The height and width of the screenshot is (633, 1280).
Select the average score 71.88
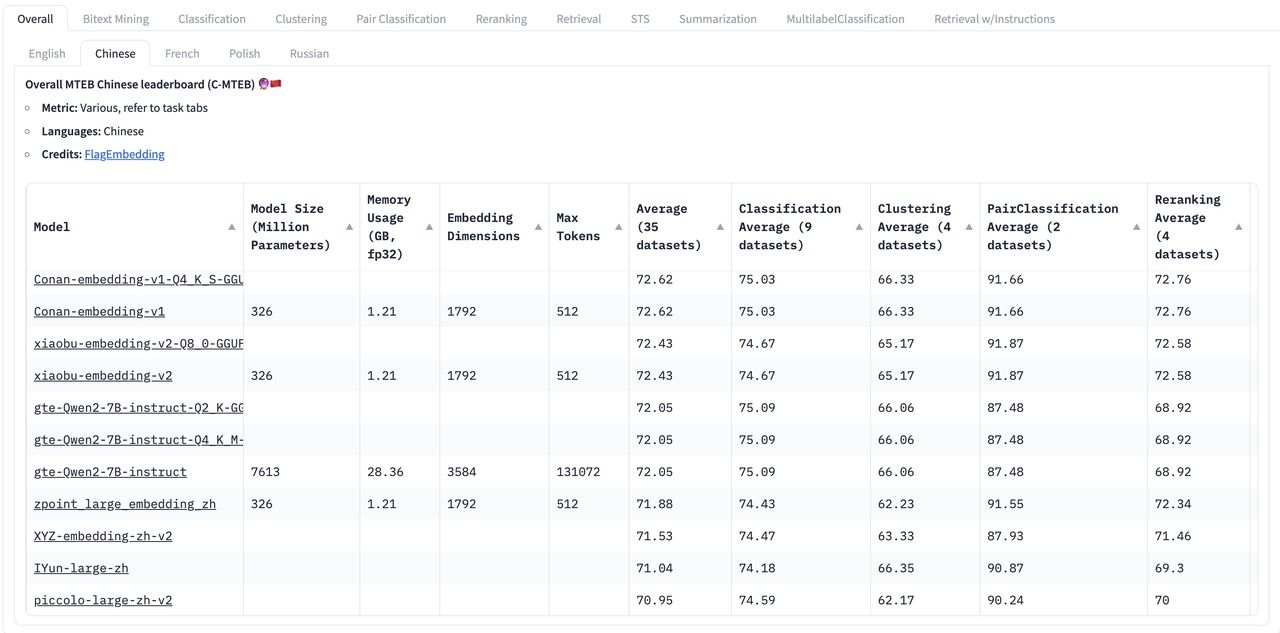655,503
